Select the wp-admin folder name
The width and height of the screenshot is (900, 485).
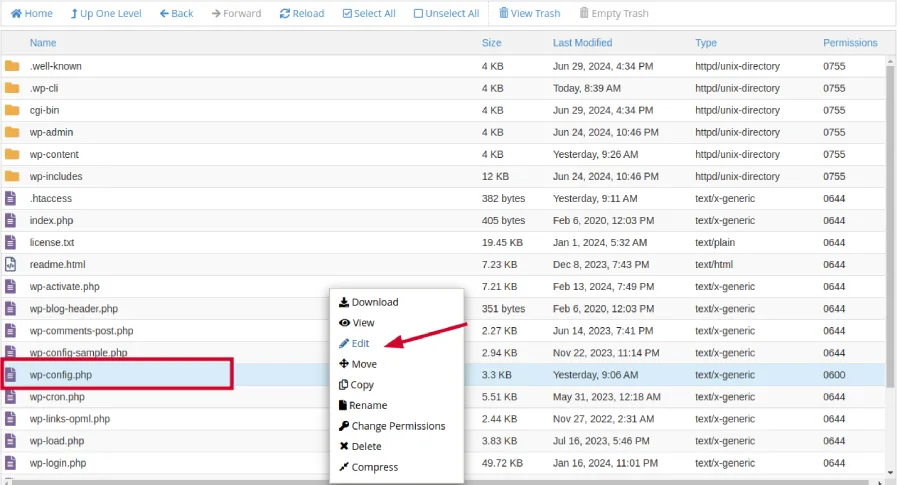click(x=51, y=132)
